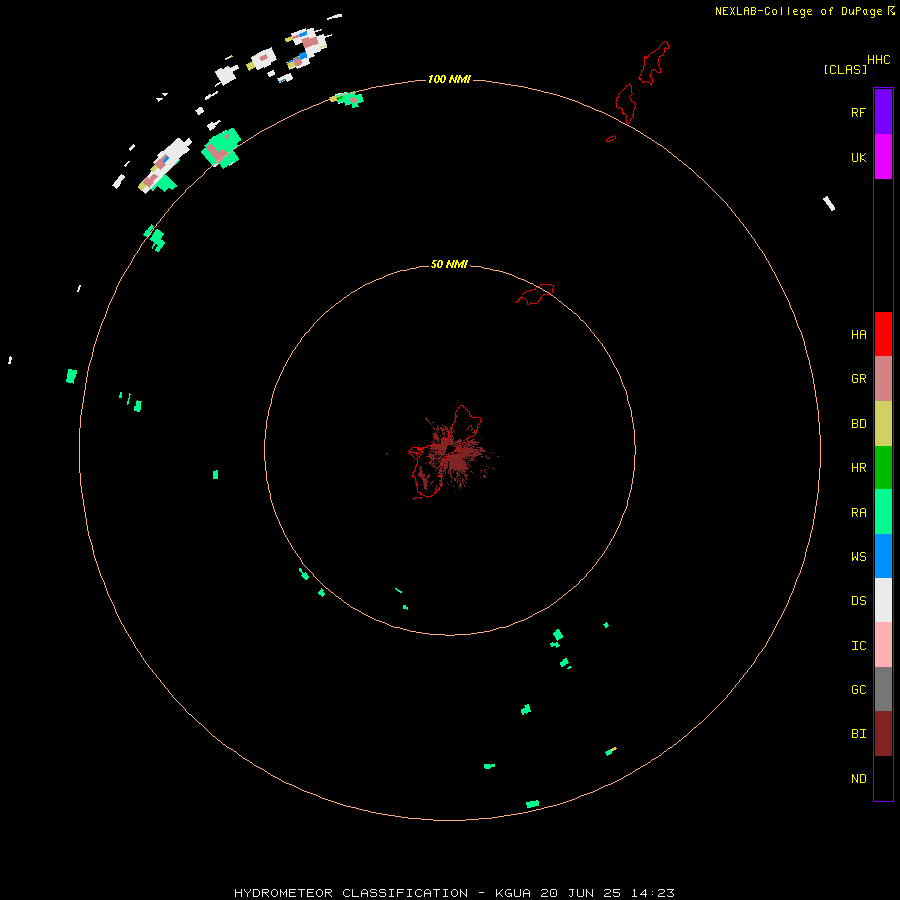Click the UK magenta legend swatch
900x900 pixels.
[x=883, y=157]
